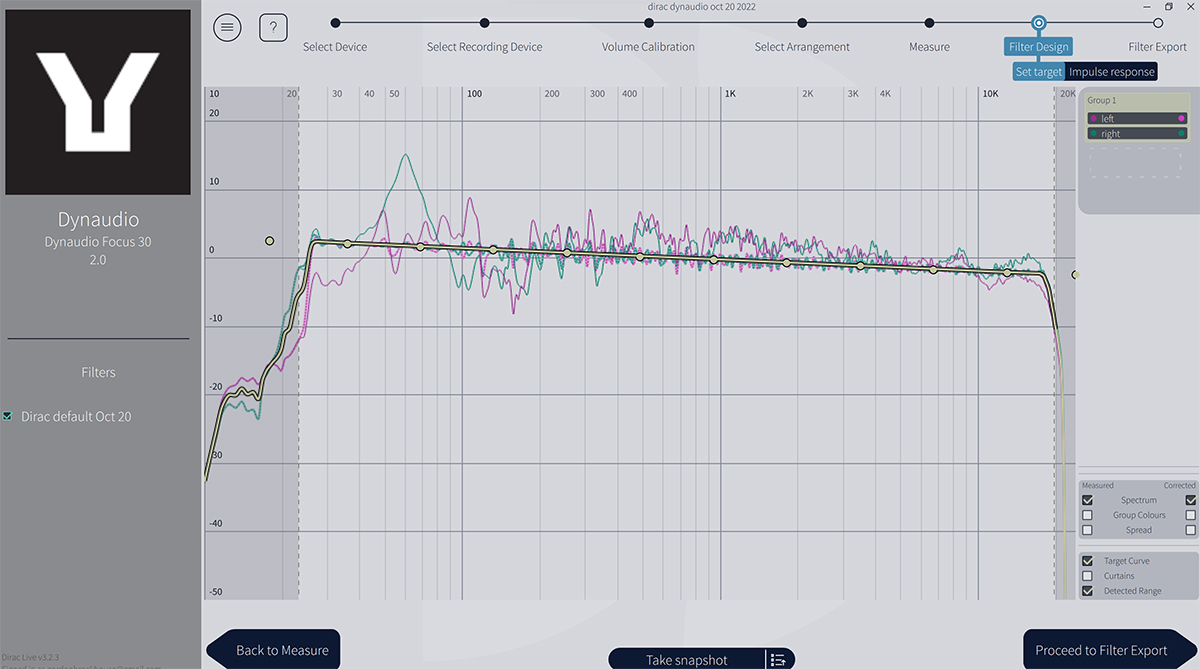Click the Dynaudio logo image
The height and width of the screenshot is (669, 1200).
pos(98,102)
